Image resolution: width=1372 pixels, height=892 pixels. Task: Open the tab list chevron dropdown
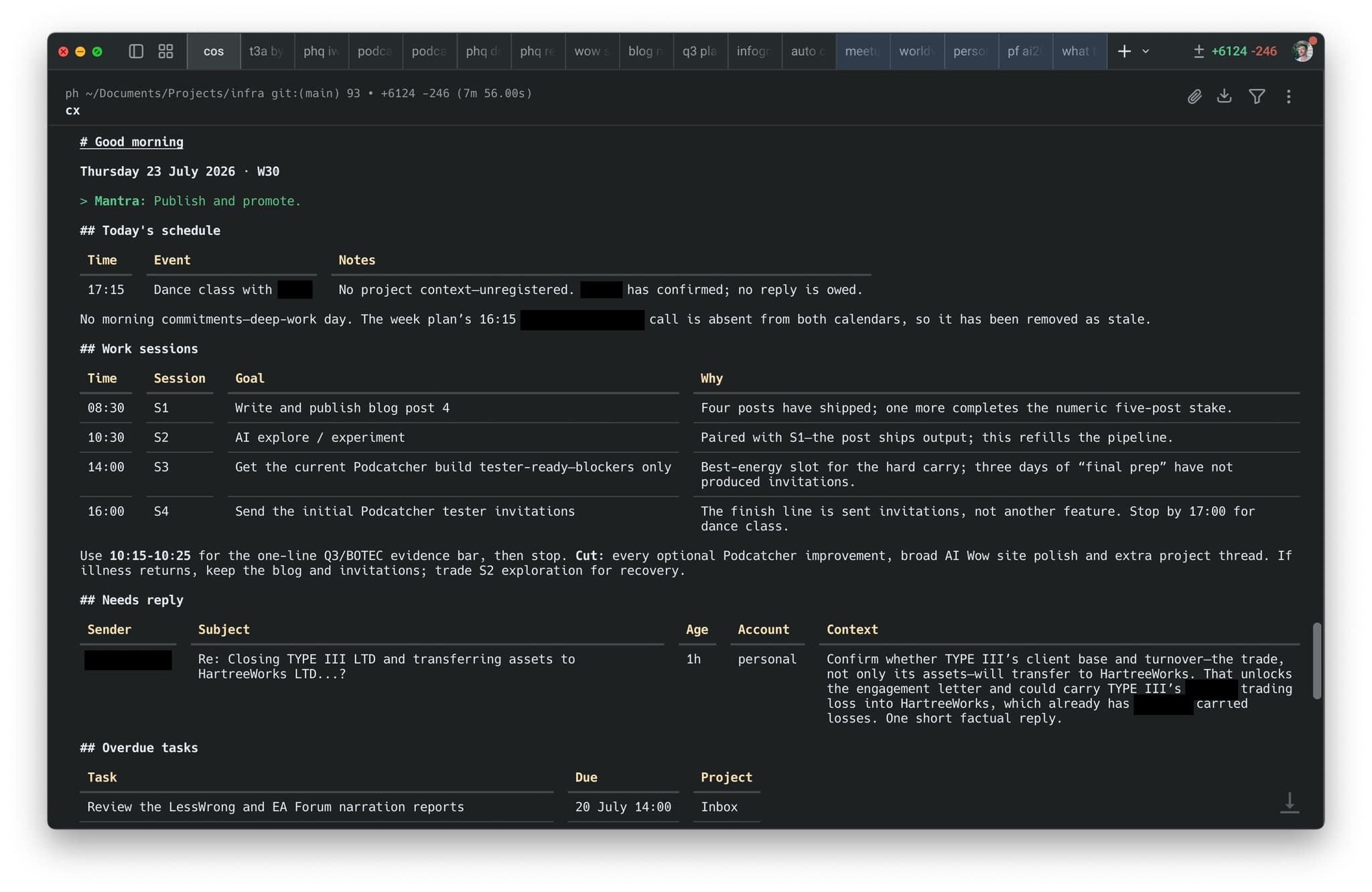(1146, 51)
